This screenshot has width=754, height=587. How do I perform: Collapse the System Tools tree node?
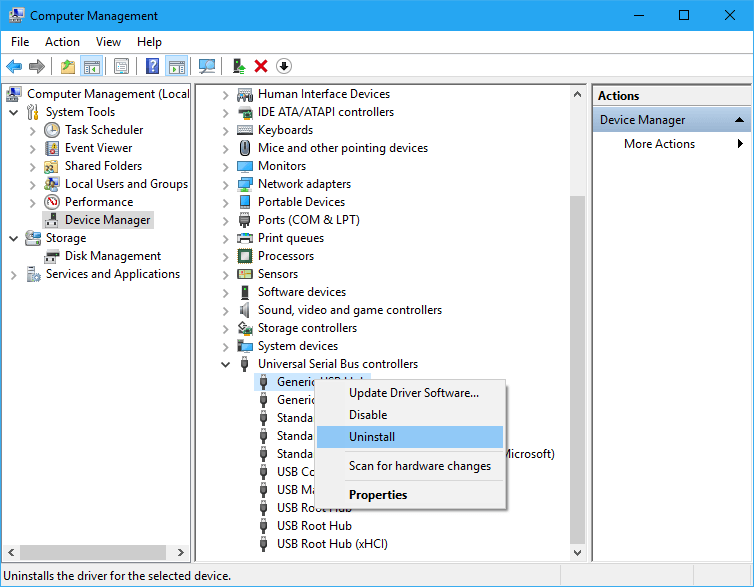pos(13,112)
